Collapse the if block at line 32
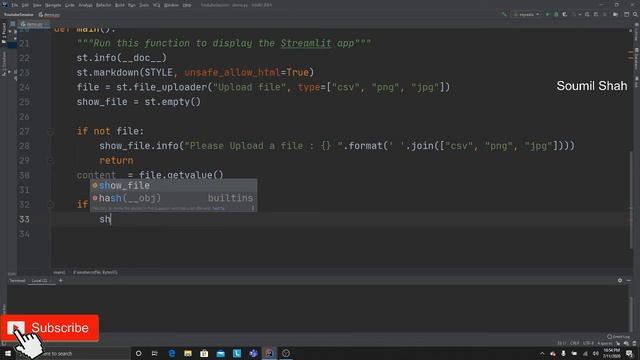This screenshot has width=640, height=360. [x=50, y=204]
